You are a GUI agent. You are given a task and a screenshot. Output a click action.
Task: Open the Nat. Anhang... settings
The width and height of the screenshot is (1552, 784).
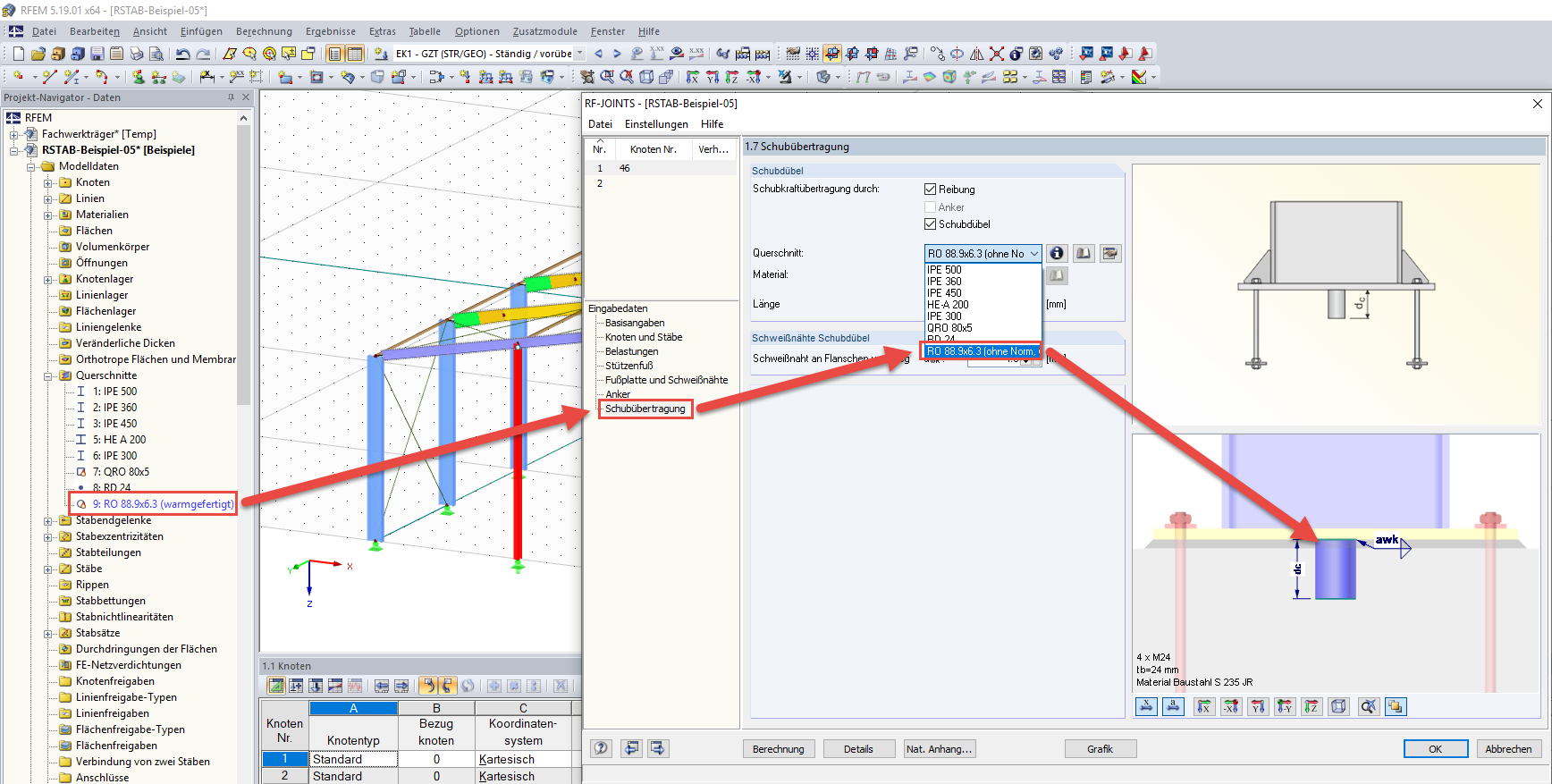[x=939, y=749]
